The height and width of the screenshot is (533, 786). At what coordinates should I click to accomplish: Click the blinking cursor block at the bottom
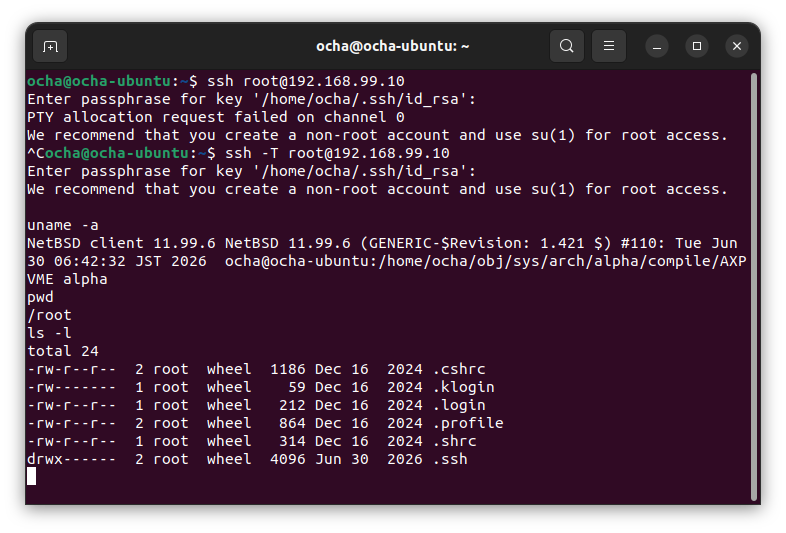coord(32,476)
